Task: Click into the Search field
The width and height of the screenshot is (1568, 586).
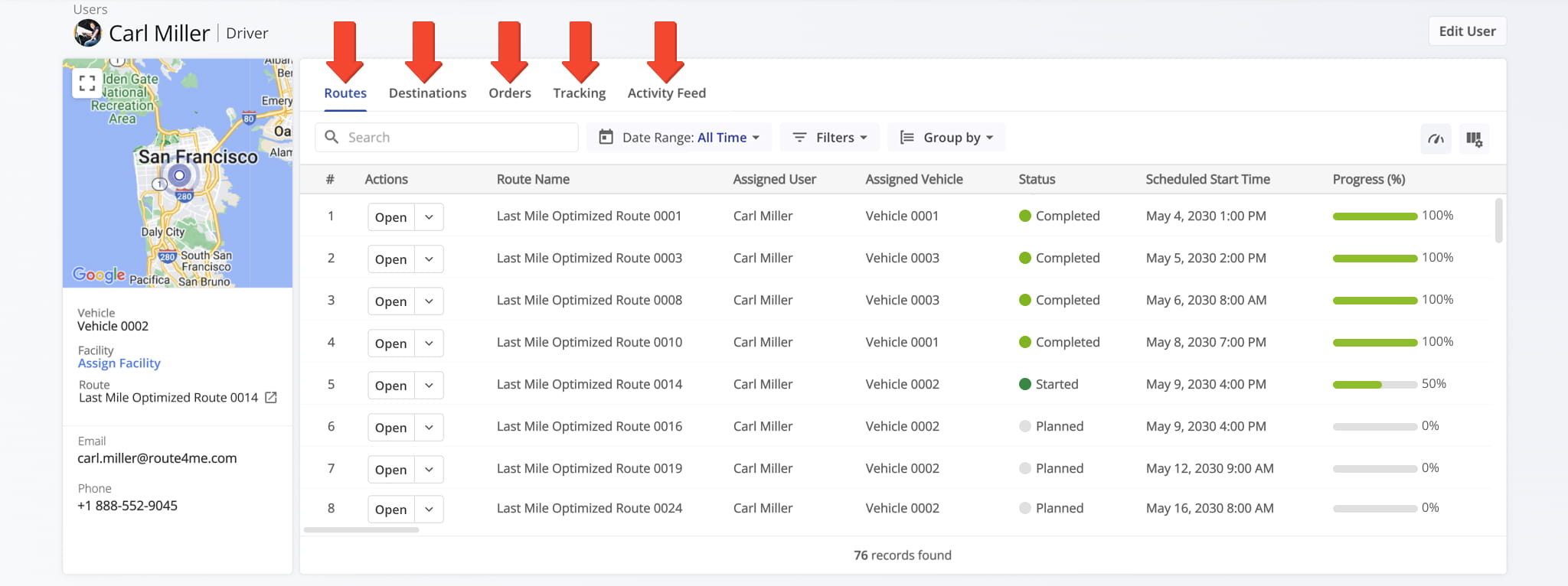Action: 457,138
